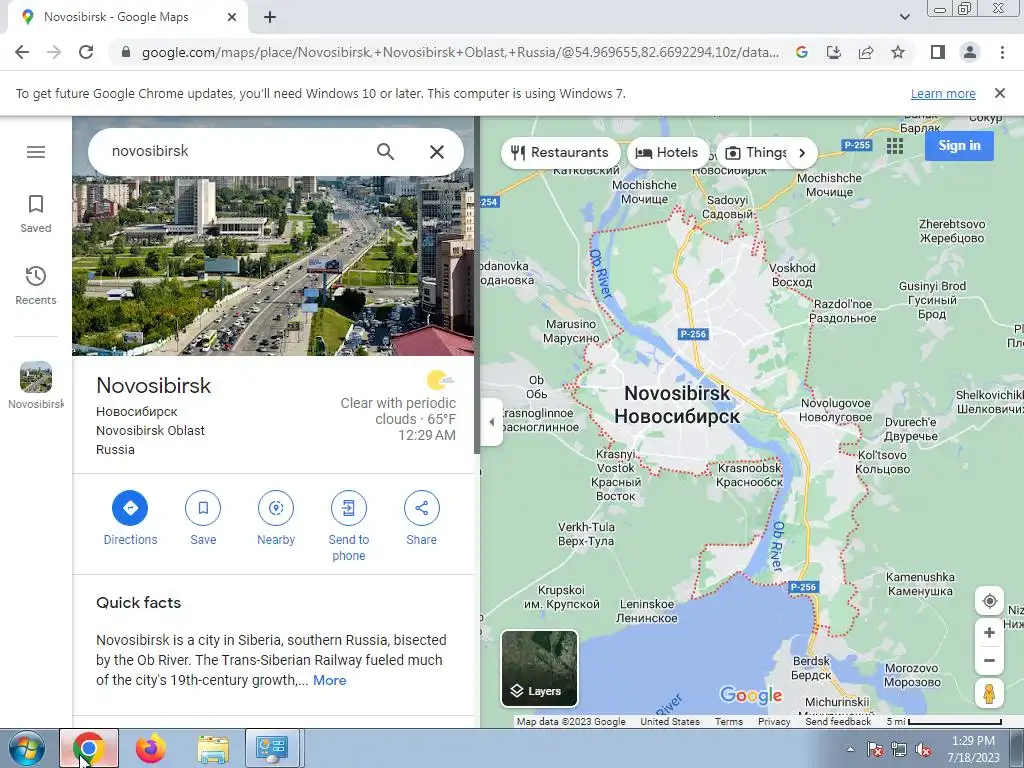Click the Sign in button

point(959,146)
